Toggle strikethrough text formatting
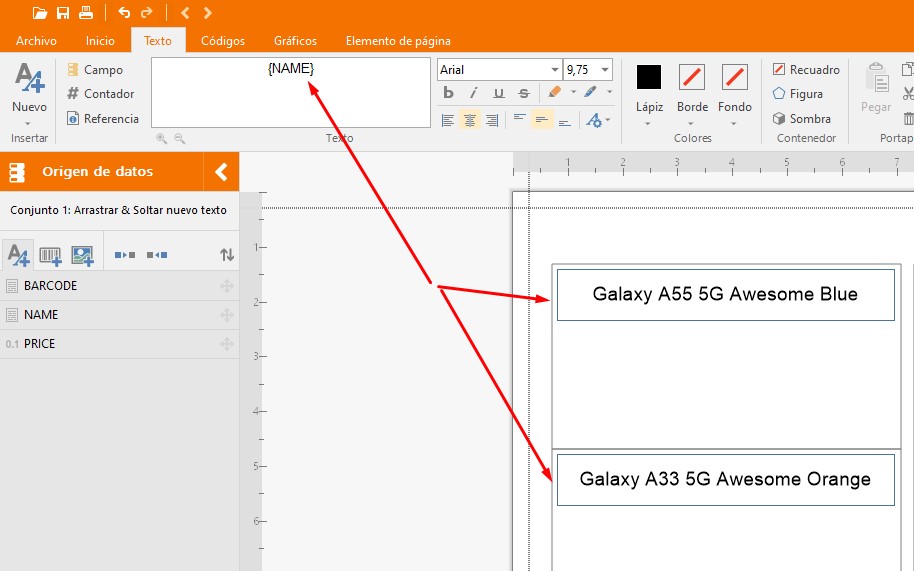 pyautogui.click(x=523, y=93)
